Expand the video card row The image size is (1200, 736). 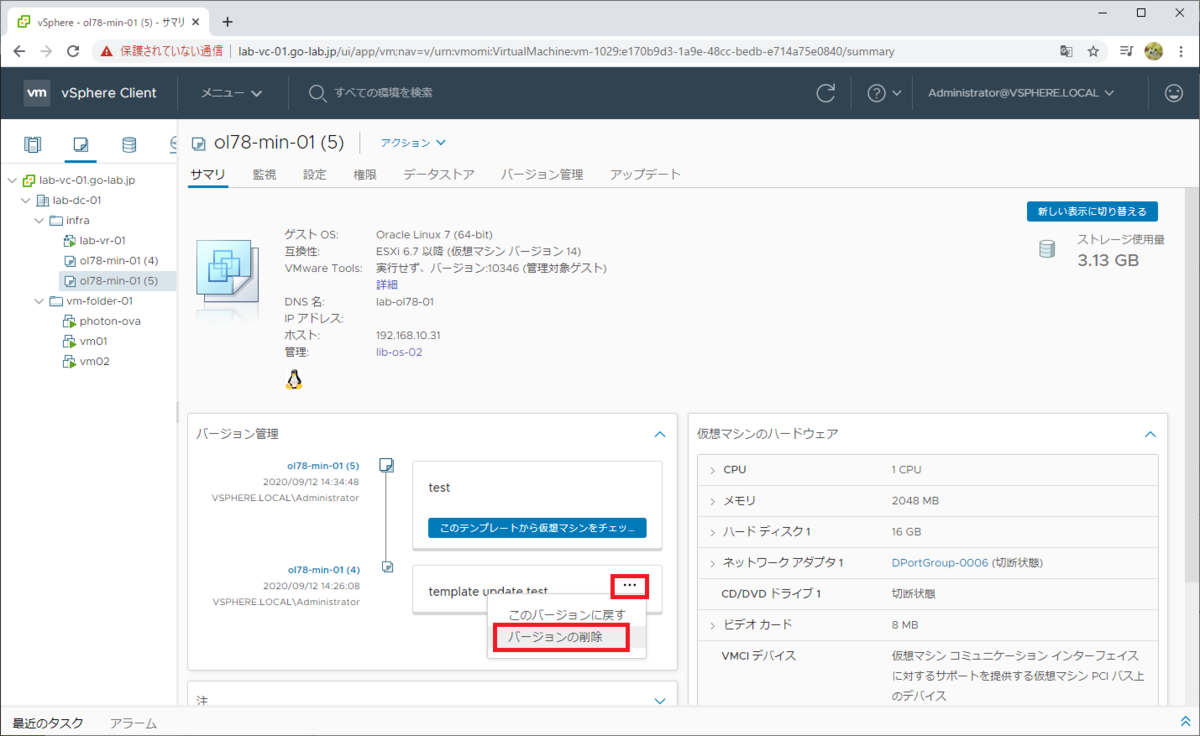pyautogui.click(x=713, y=624)
